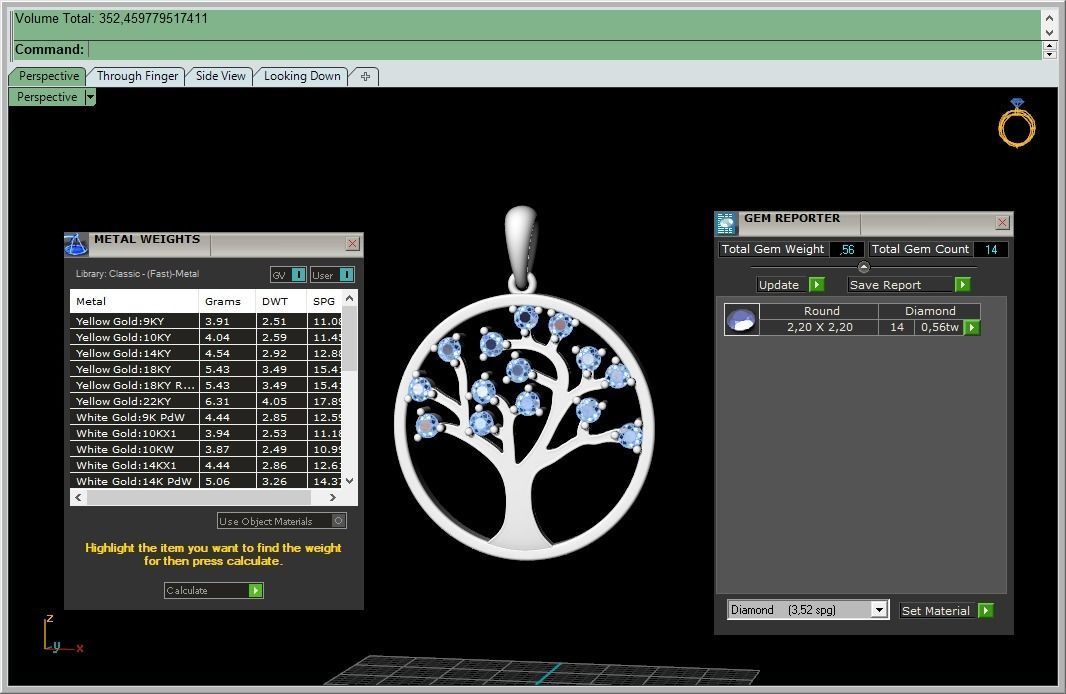Click the green arrow beside Save Report
Image resolution: width=1066 pixels, height=694 pixels.
click(963, 285)
